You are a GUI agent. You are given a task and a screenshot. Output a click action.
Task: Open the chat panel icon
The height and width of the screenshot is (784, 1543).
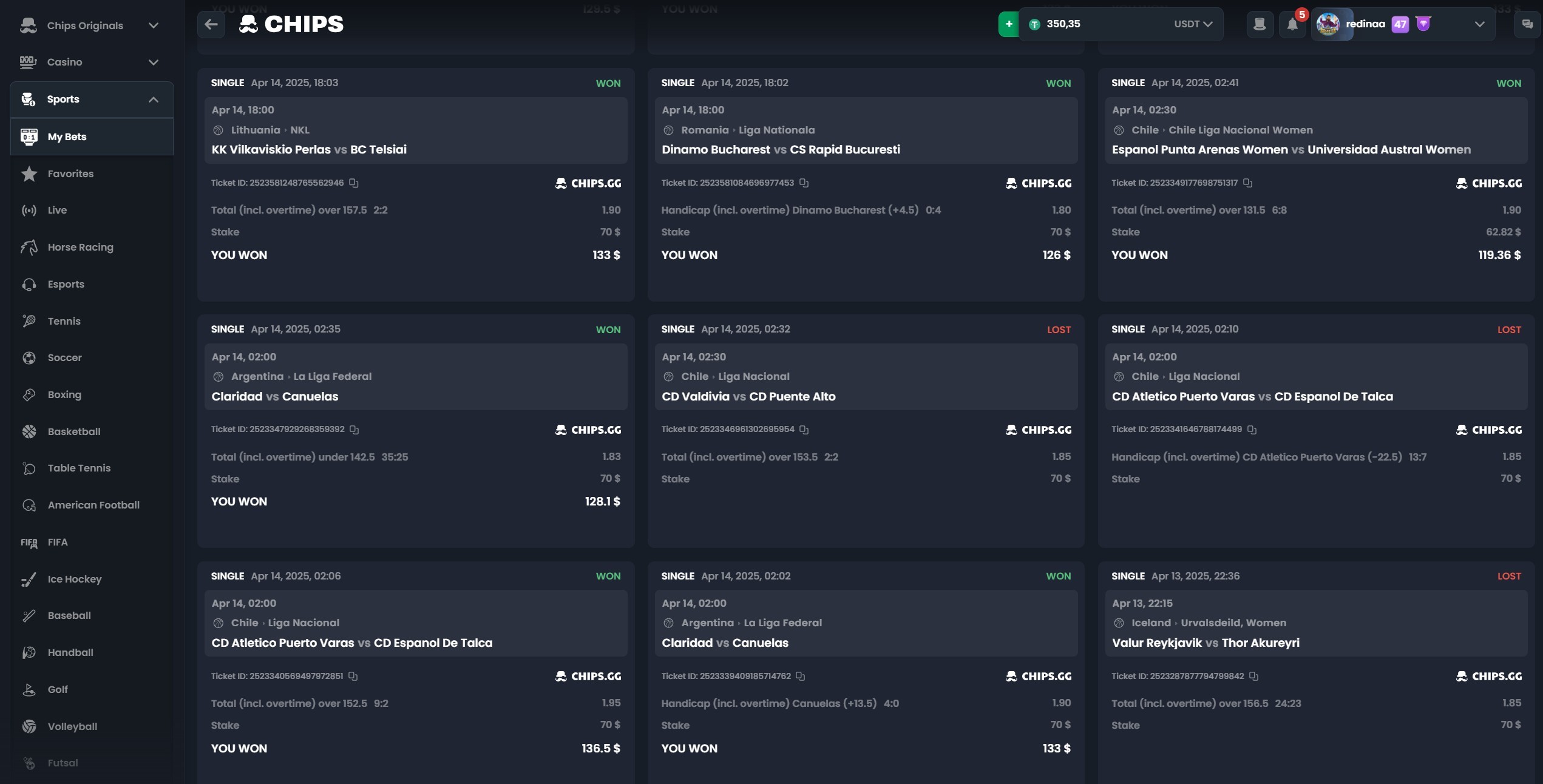click(x=1527, y=24)
